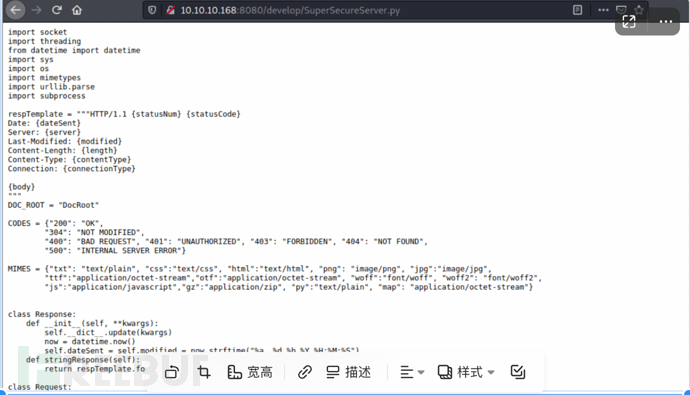Open the 宽高 width-height setting
The image size is (690, 395).
click(250, 372)
